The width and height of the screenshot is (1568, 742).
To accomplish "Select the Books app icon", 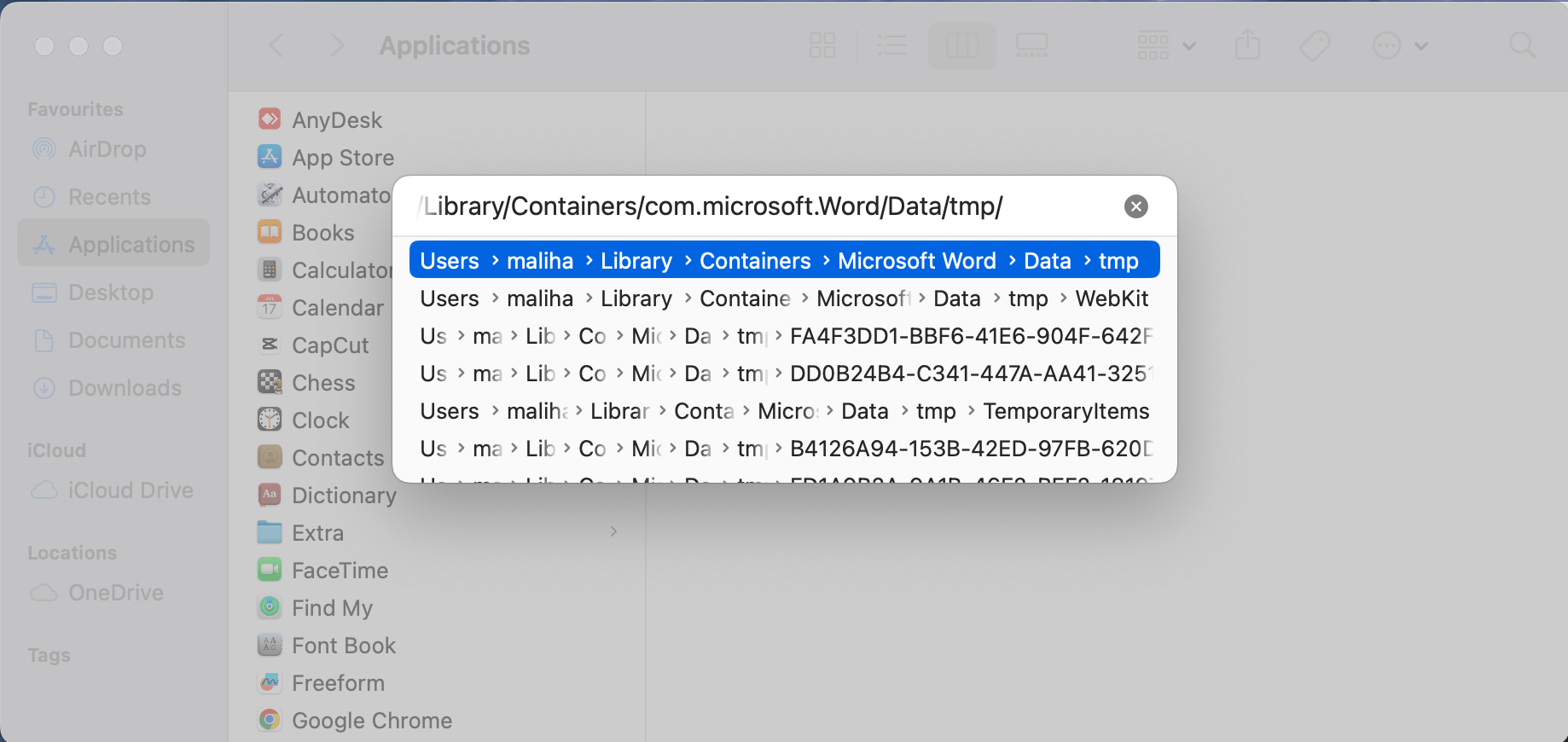I will (270, 232).
